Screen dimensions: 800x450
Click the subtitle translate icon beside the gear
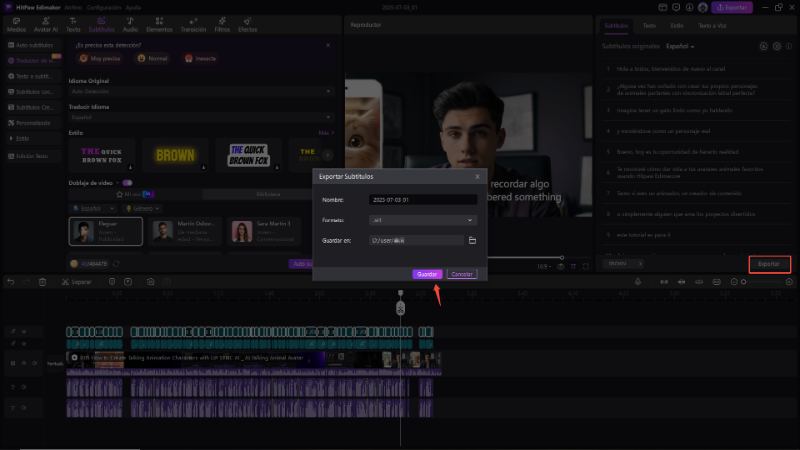click(x=763, y=46)
